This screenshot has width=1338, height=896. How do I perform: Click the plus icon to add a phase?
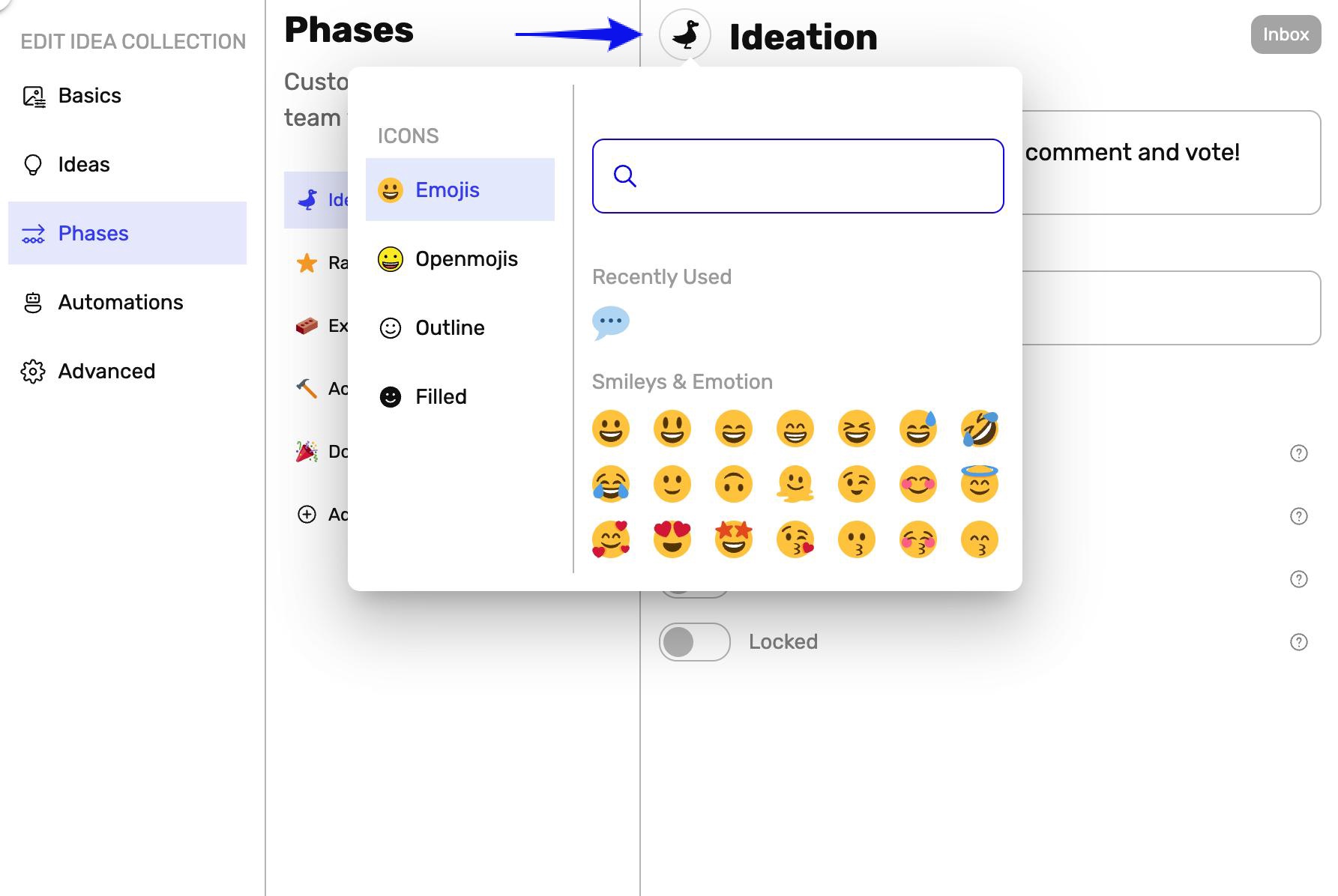[307, 515]
